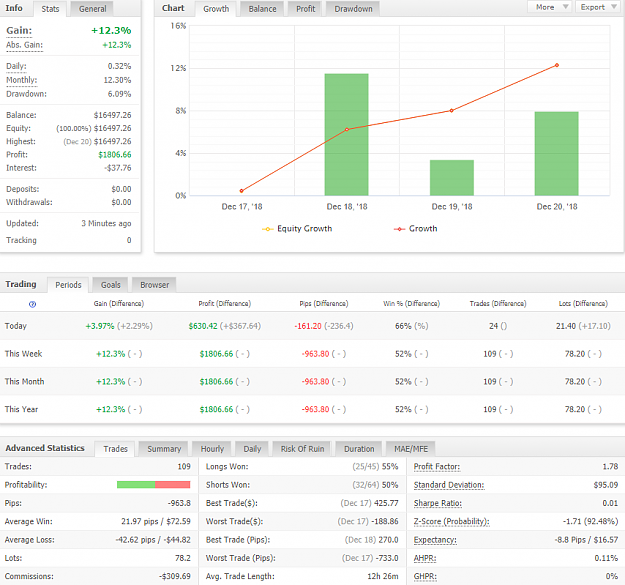This screenshot has height=585, width=625.
Task: Click the Profitability green-red bar
Action: 153,485
